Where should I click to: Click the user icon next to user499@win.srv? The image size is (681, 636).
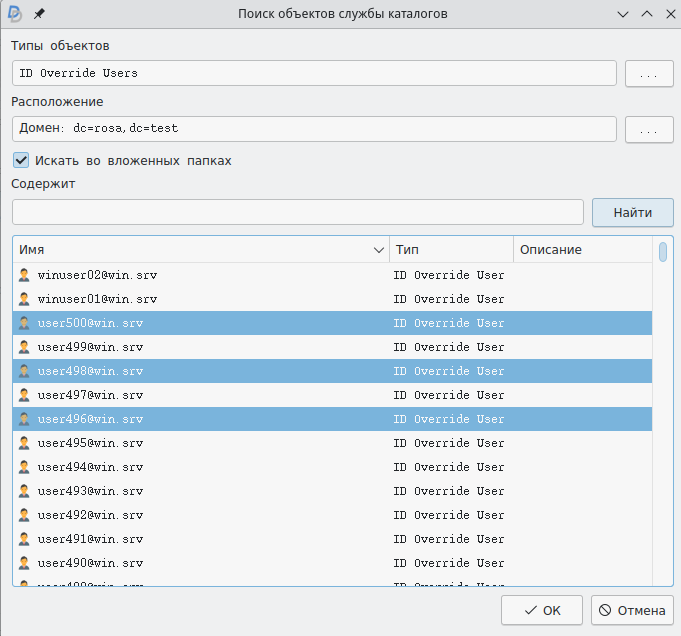25,347
